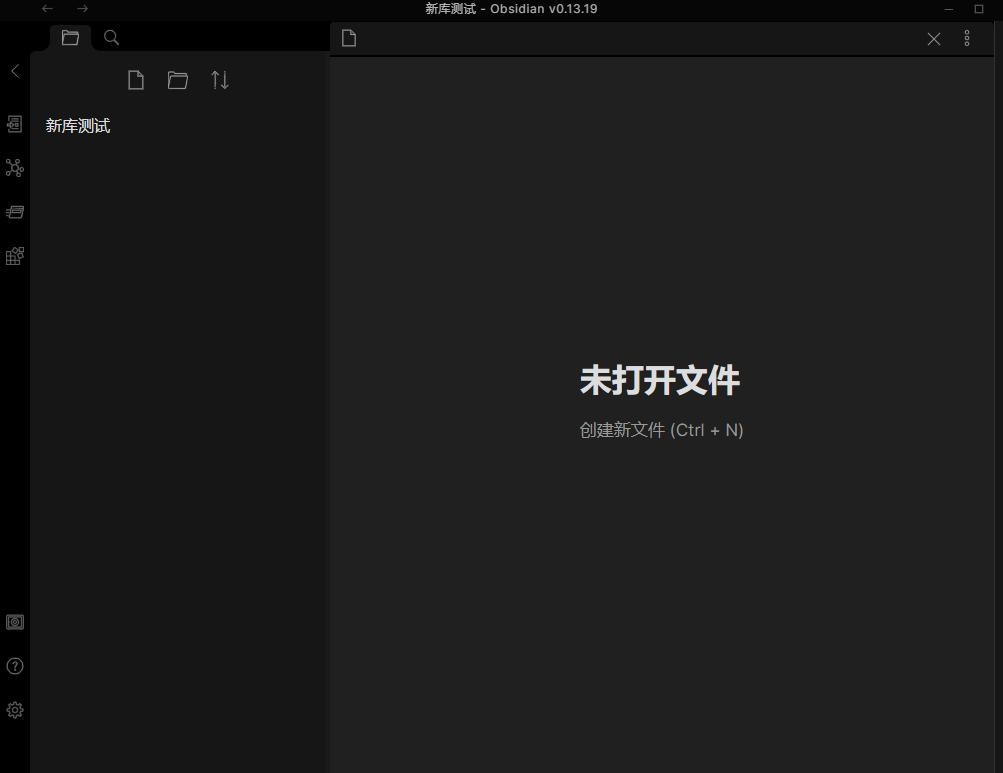Maximize the Obsidian window
Screen dimensions: 1003x773
(979, 9)
